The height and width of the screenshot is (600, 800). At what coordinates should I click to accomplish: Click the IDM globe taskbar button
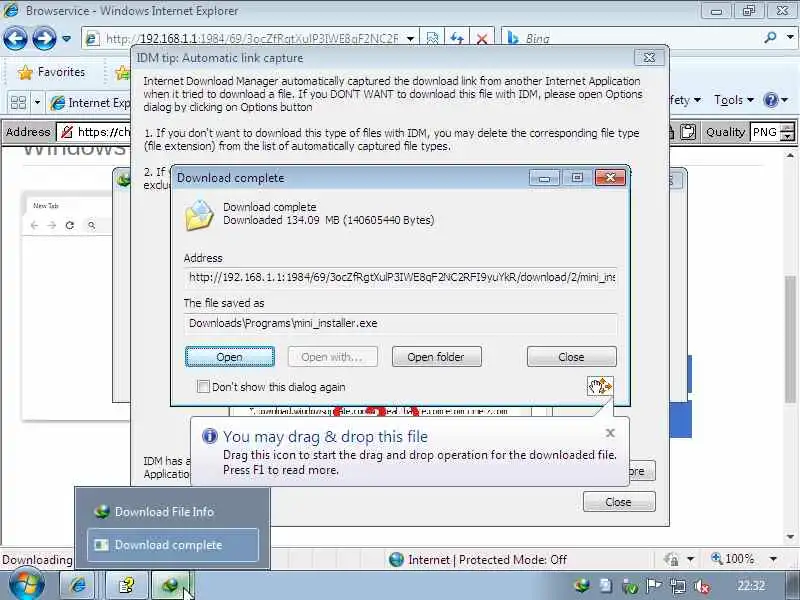tap(170, 585)
